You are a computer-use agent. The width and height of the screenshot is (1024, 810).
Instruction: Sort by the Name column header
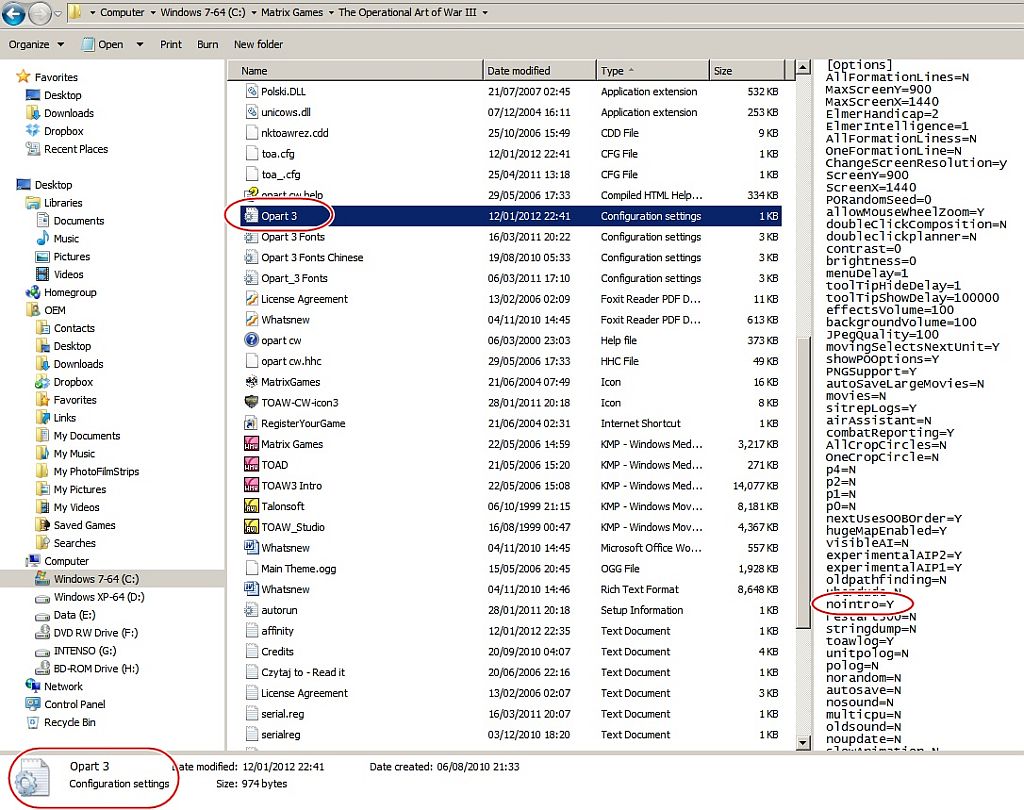click(x=355, y=71)
